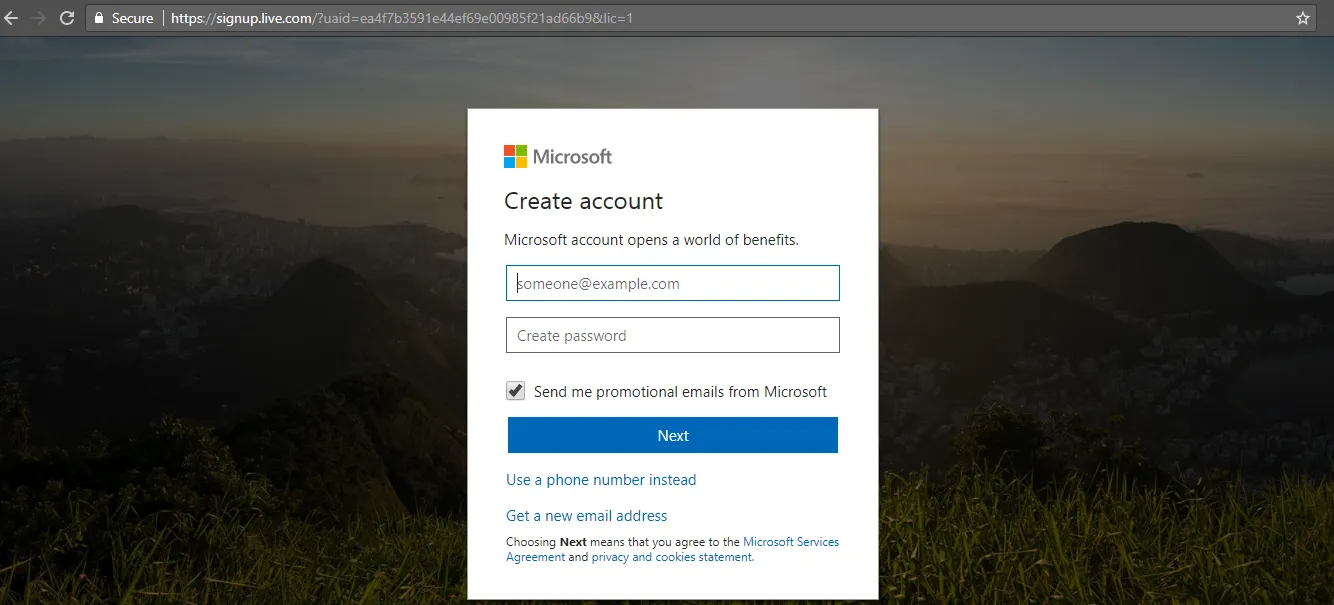The image size is (1334, 605).
Task: Reload the signup page
Action: [x=67, y=18]
